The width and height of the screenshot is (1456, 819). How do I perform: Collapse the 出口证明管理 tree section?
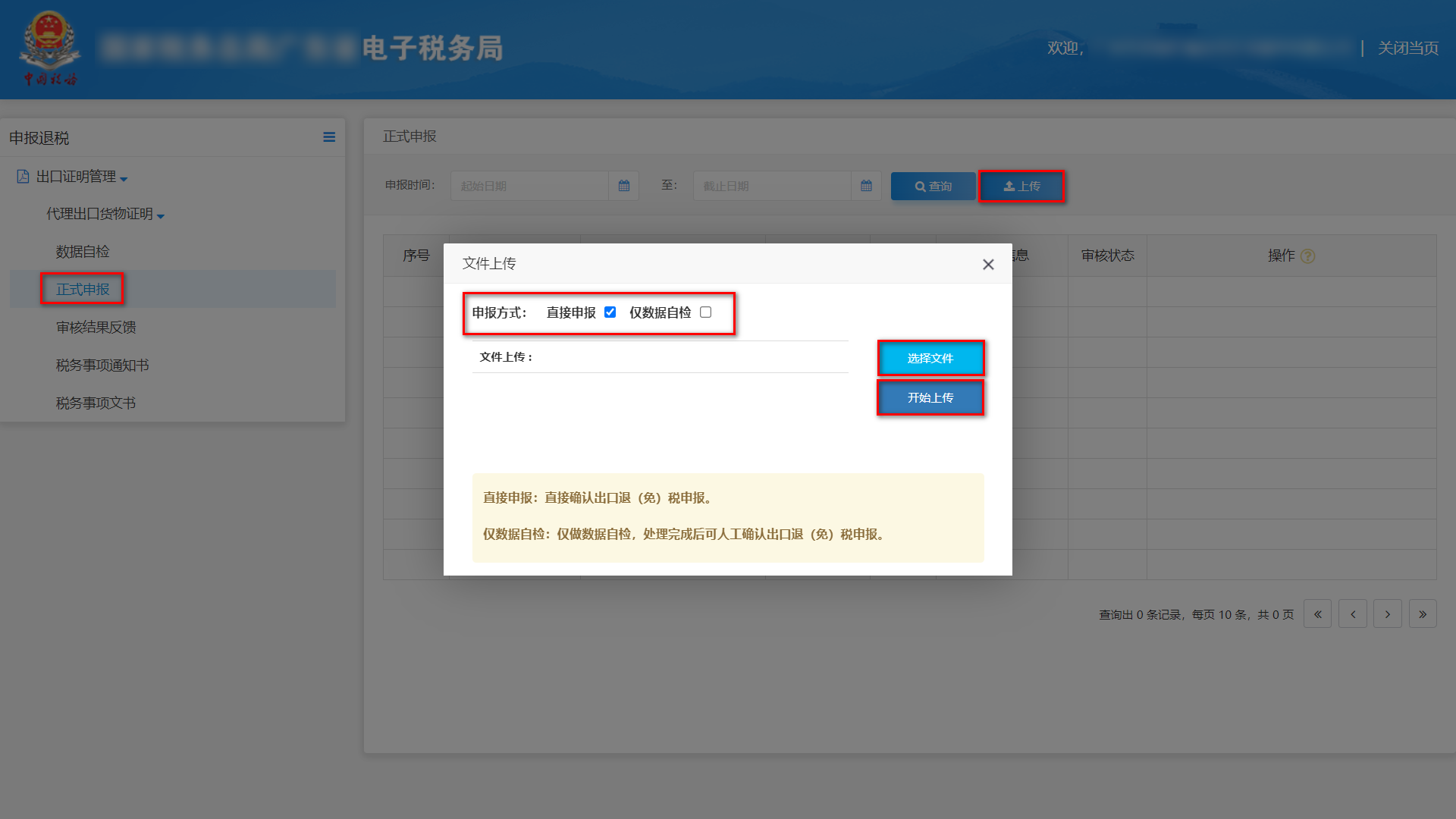[x=125, y=177]
